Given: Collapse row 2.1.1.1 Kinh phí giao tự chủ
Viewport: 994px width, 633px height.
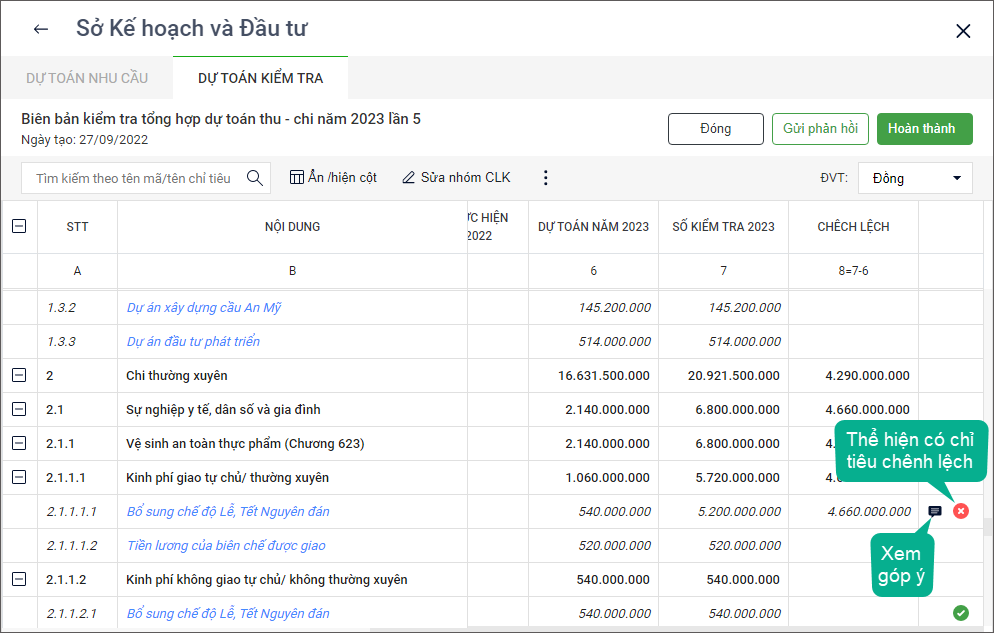Looking at the screenshot, I should pyautogui.click(x=19, y=478).
